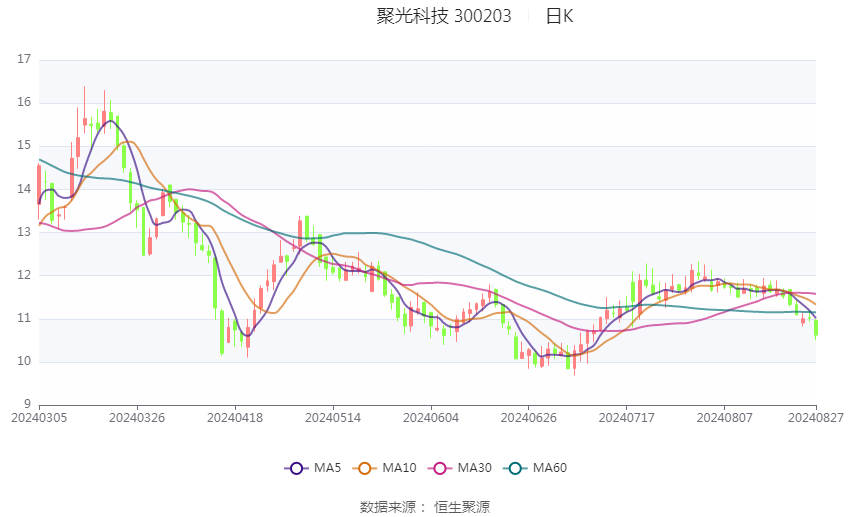Select the 20240514 date axis label
The image size is (850, 517).
coord(333,418)
